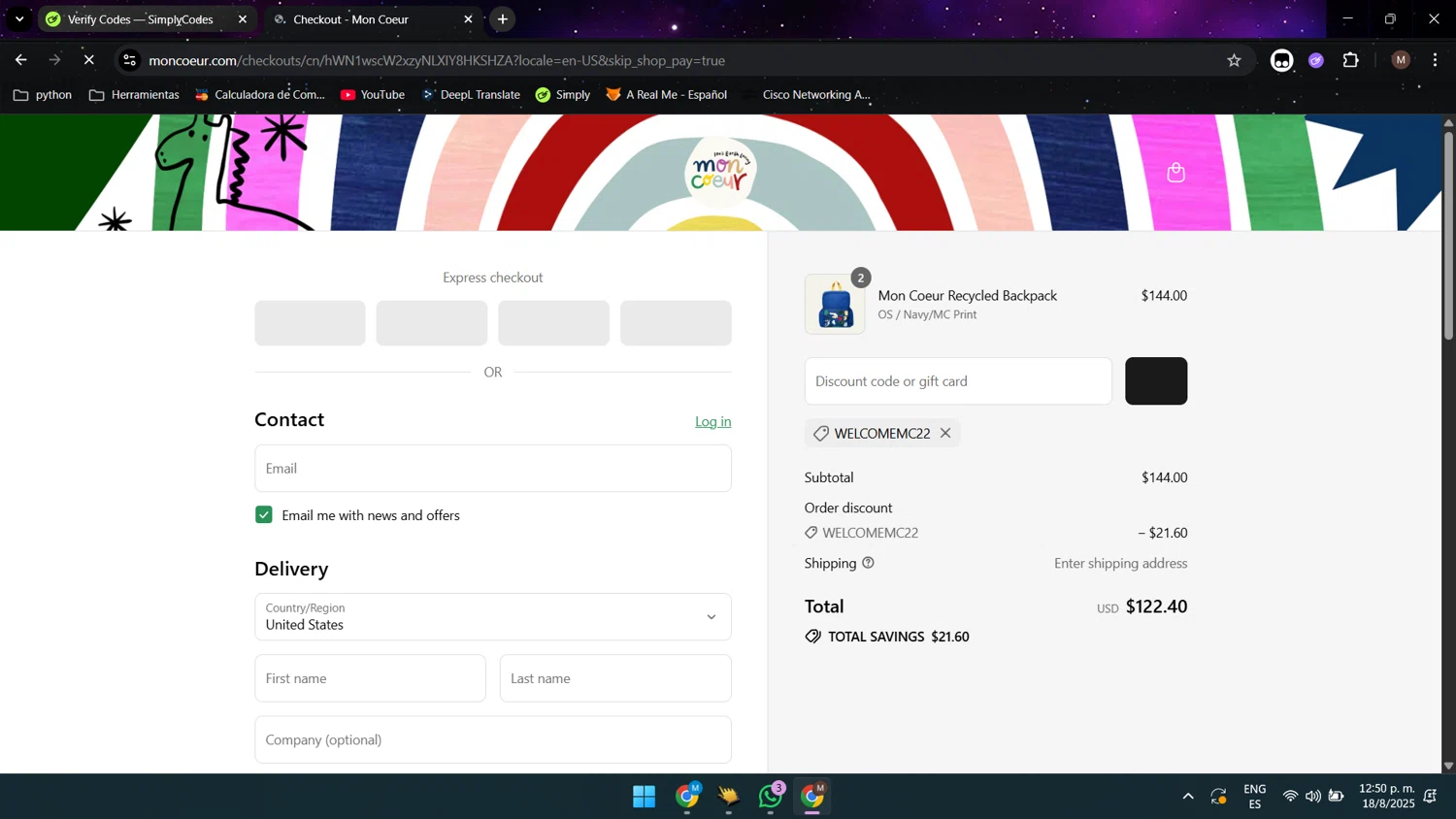
Task: Open the Calculadora de Com... bookmark
Action: pyautogui.click(x=260, y=94)
